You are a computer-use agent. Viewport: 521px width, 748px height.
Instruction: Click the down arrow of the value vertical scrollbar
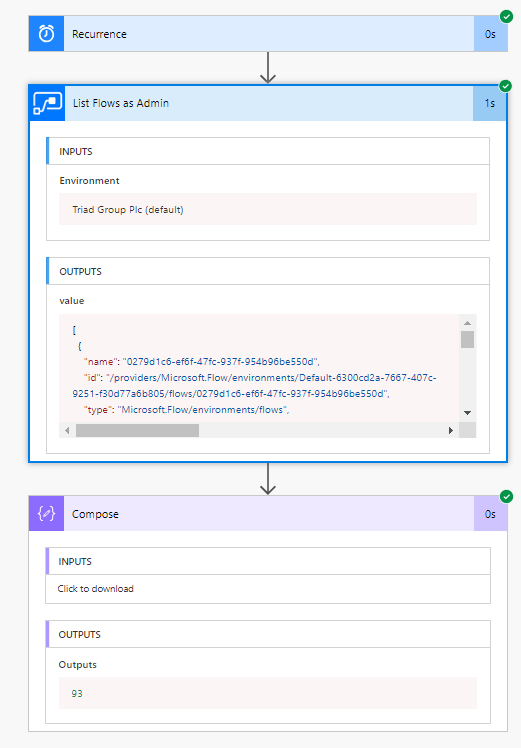pos(468,413)
